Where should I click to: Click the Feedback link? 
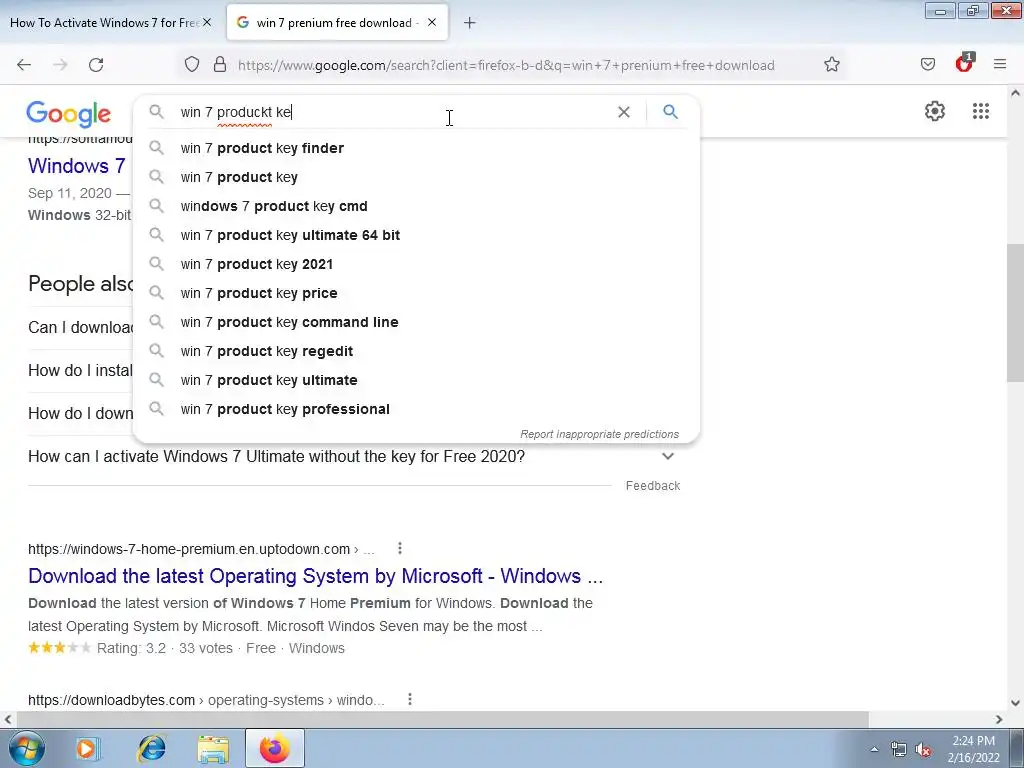[652, 486]
